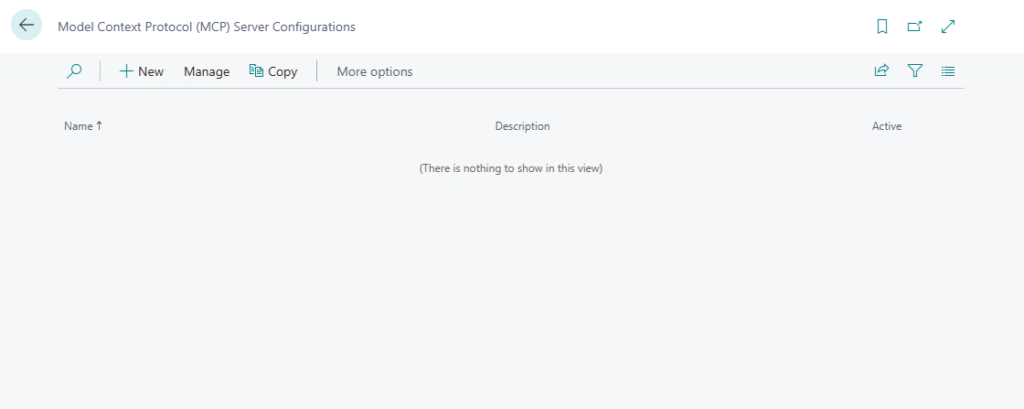Go back using the left arrow button
Viewport: 1024px width, 409px height.
(26, 26)
